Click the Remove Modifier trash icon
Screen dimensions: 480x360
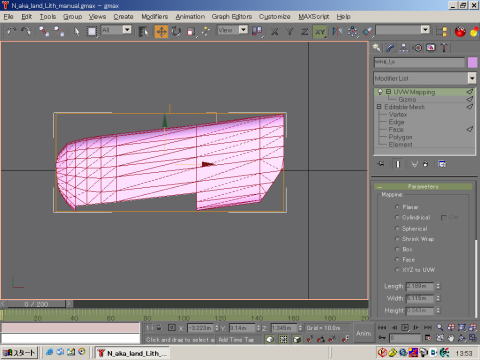click(426, 164)
